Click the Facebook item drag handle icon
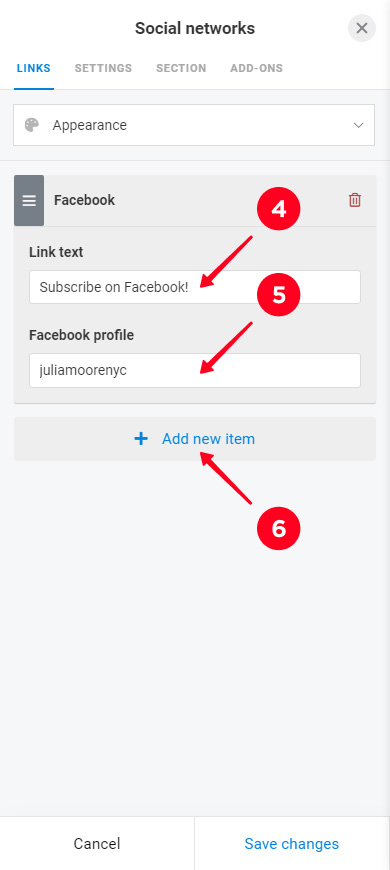Image resolution: width=390 pixels, height=870 pixels. tap(29, 200)
